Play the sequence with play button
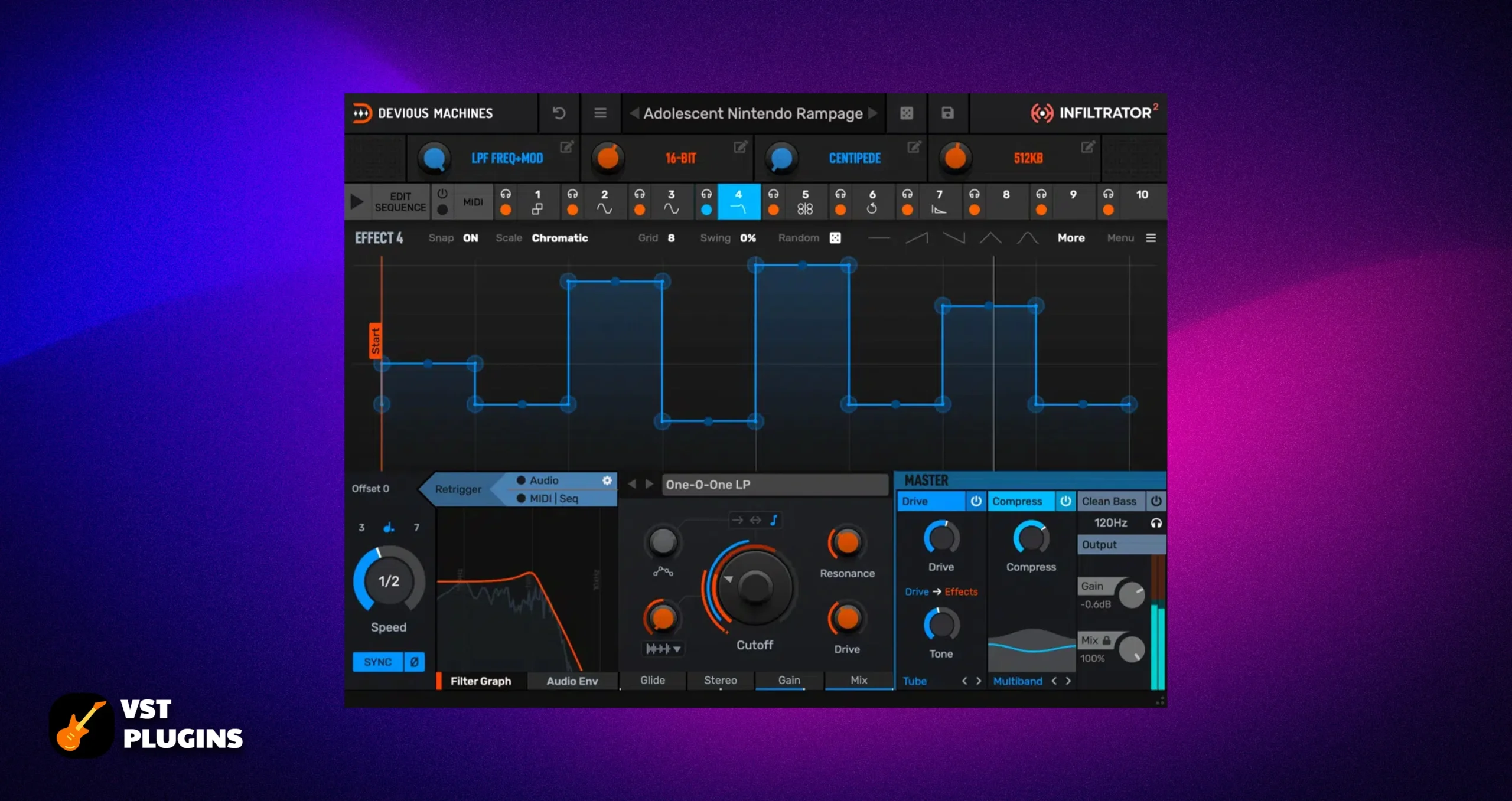The height and width of the screenshot is (801, 1512). (x=357, y=202)
